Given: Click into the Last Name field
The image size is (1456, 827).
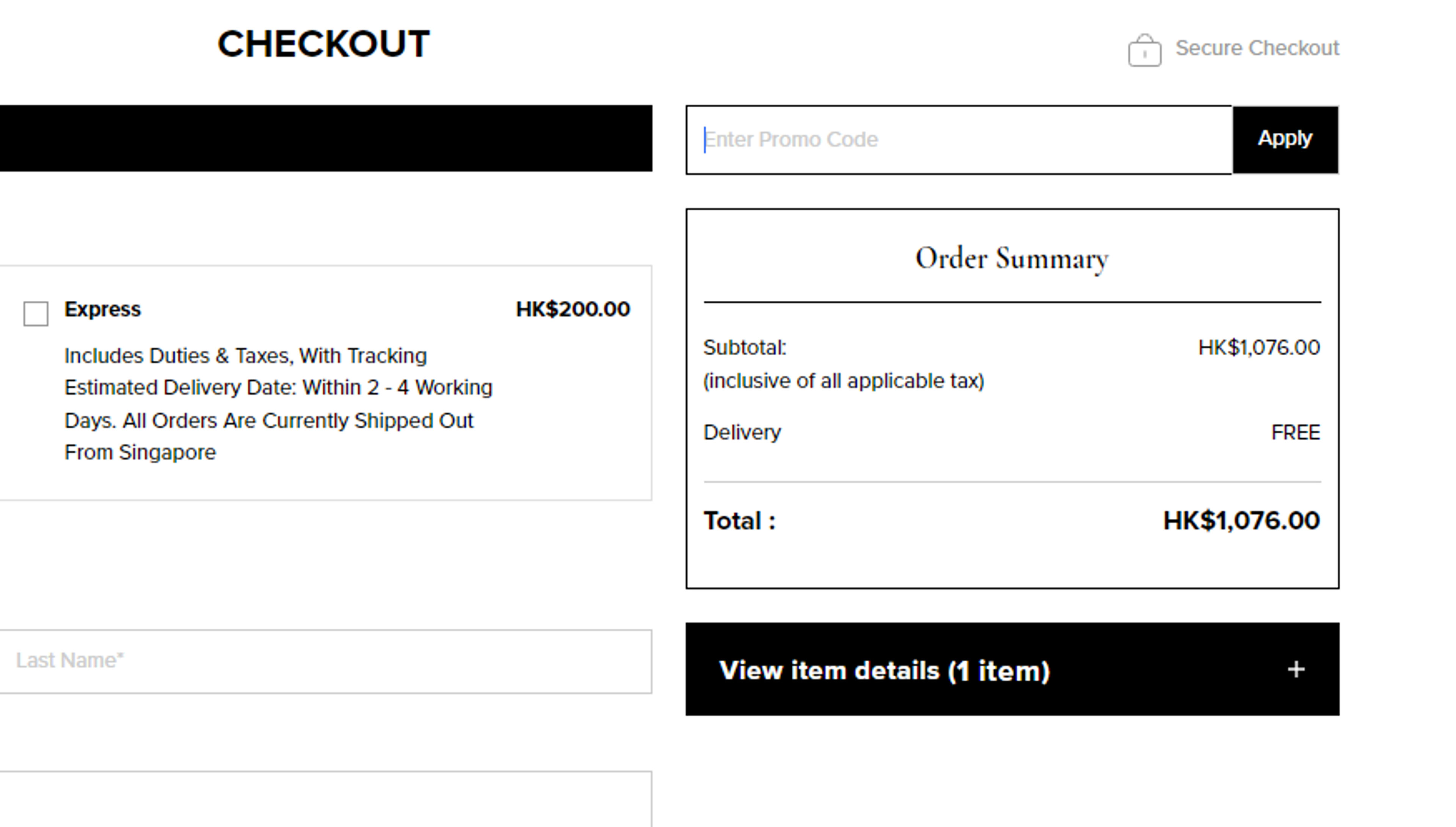Looking at the screenshot, I should [325, 661].
